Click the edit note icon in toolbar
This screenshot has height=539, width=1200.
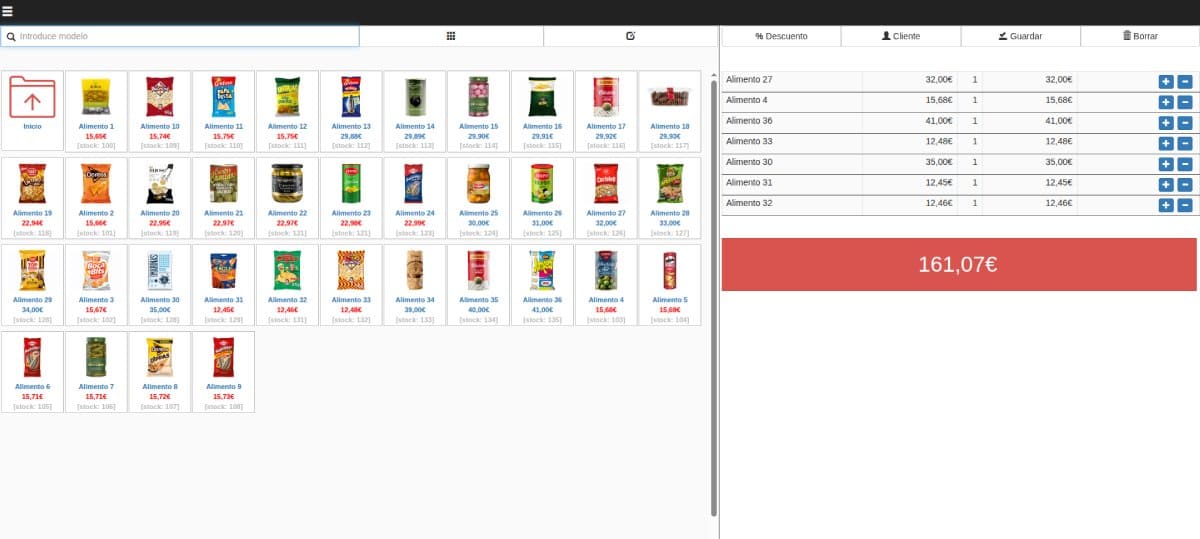point(630,36)
